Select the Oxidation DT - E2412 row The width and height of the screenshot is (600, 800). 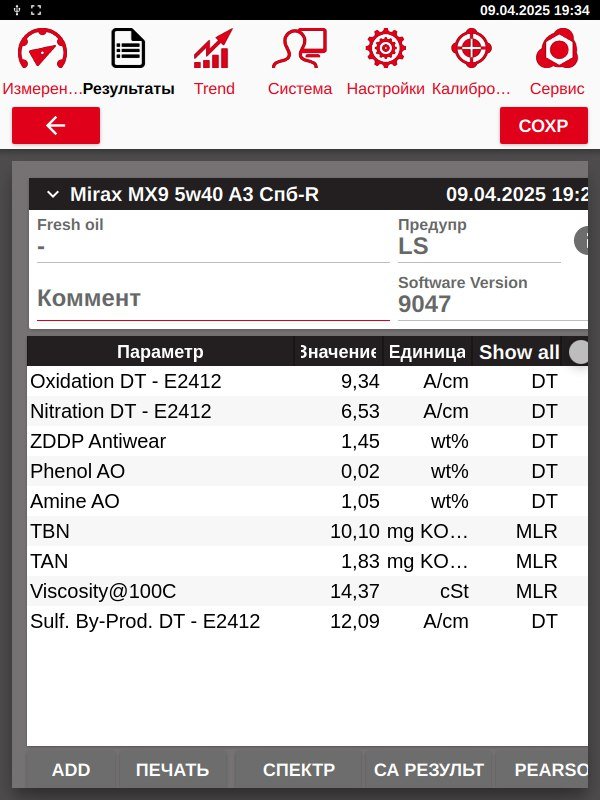tap(307, 381)
